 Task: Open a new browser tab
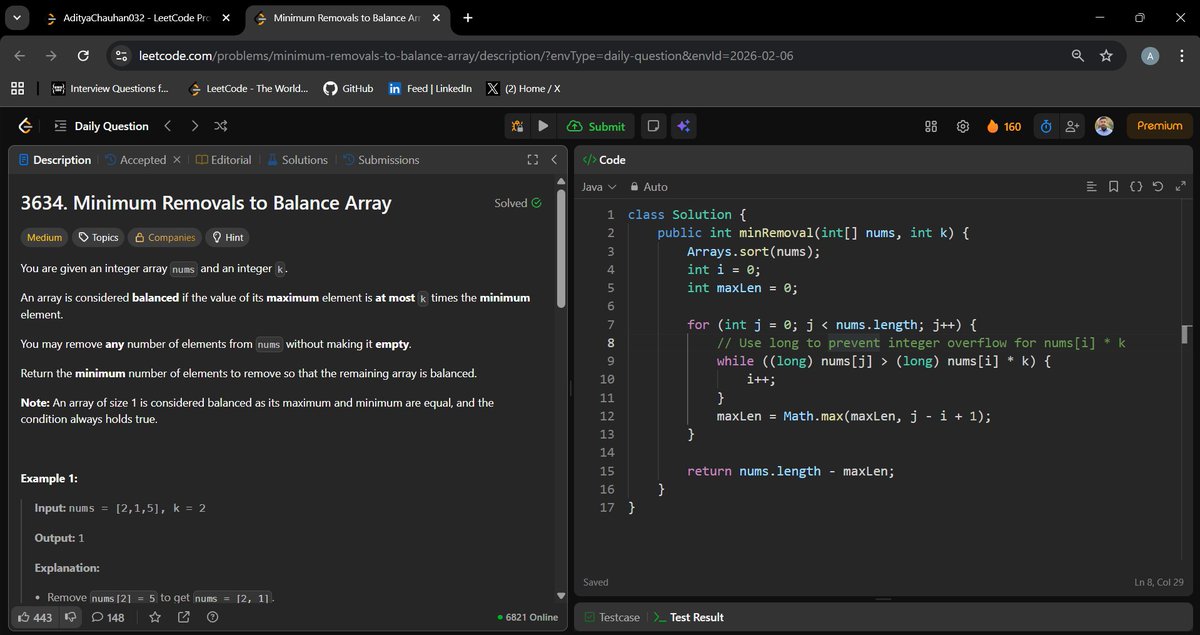coord(467,18)
